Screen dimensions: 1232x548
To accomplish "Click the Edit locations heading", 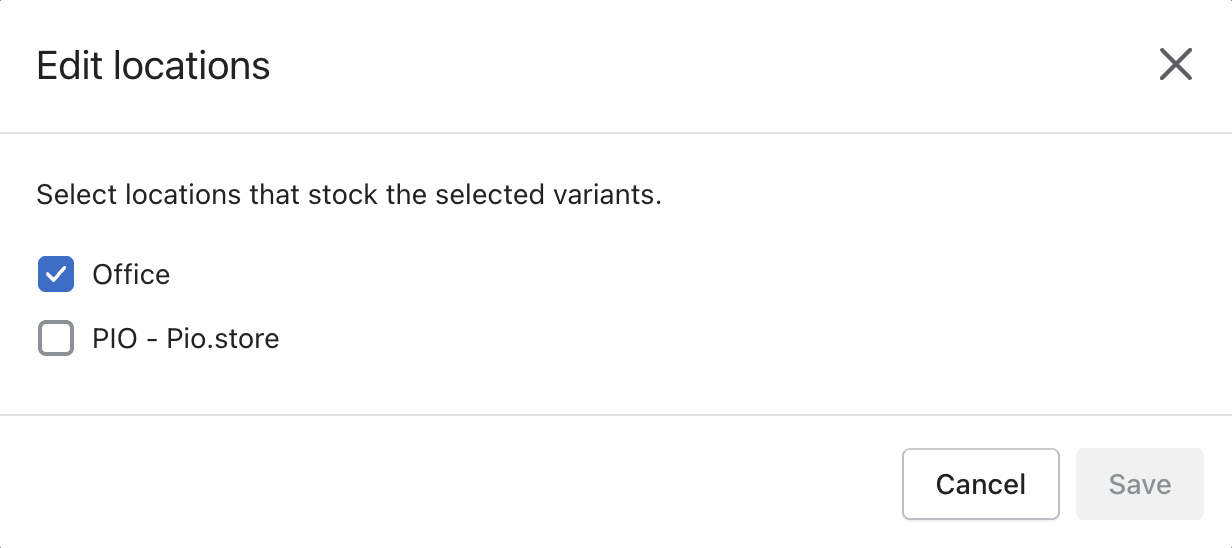I will 153,66.
